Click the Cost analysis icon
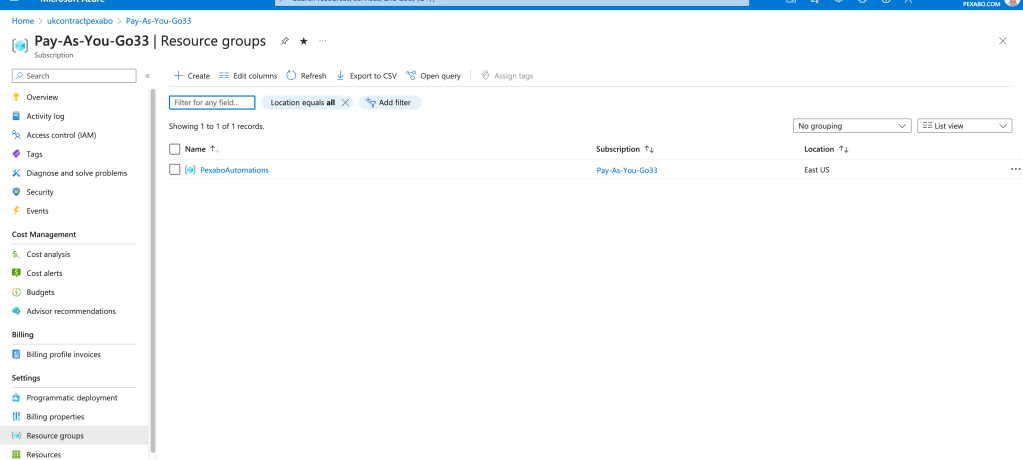This screenshot has width=1023, height=460. point(16,254)
